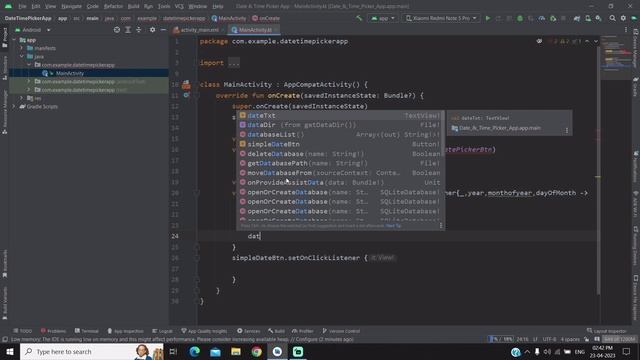The height and width of the screenshot is (360, 640).
Task: Run the app with green play button
Action: [x=488, y=18]
